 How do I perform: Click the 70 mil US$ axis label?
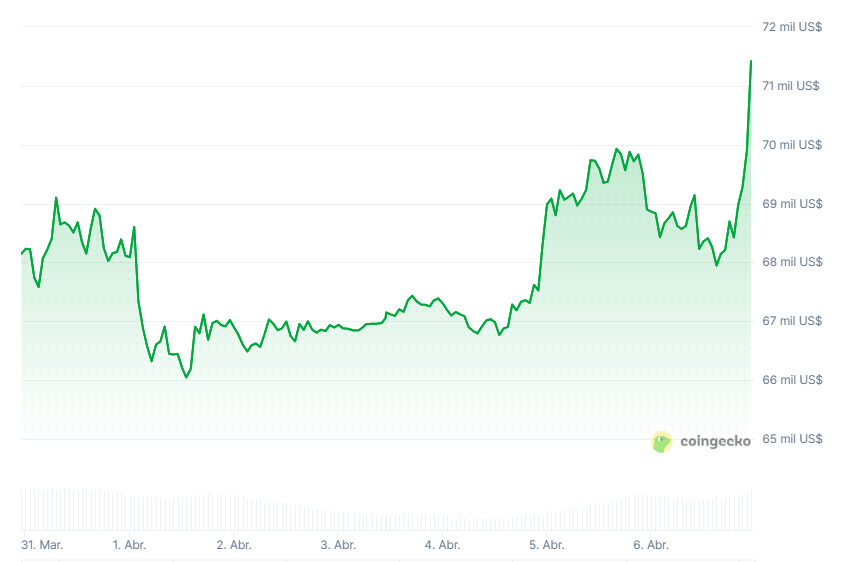point(791,145)
